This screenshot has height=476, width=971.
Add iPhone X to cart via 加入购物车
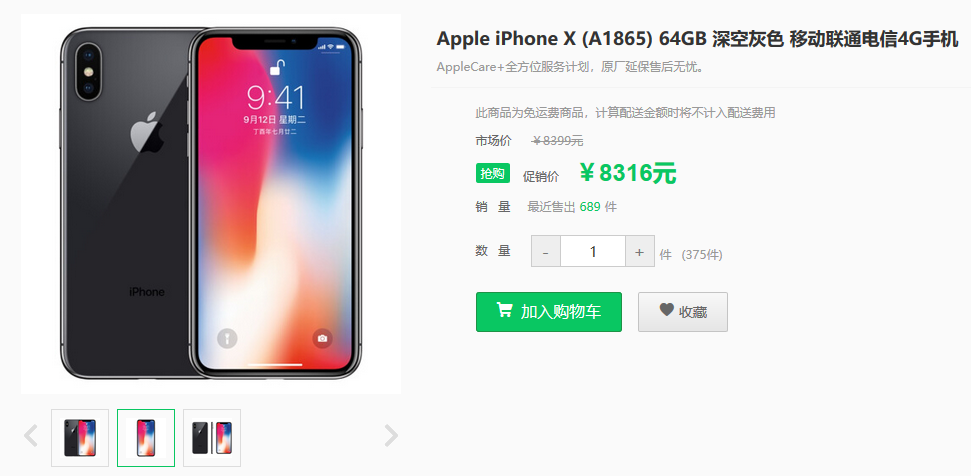pos(549,312)
